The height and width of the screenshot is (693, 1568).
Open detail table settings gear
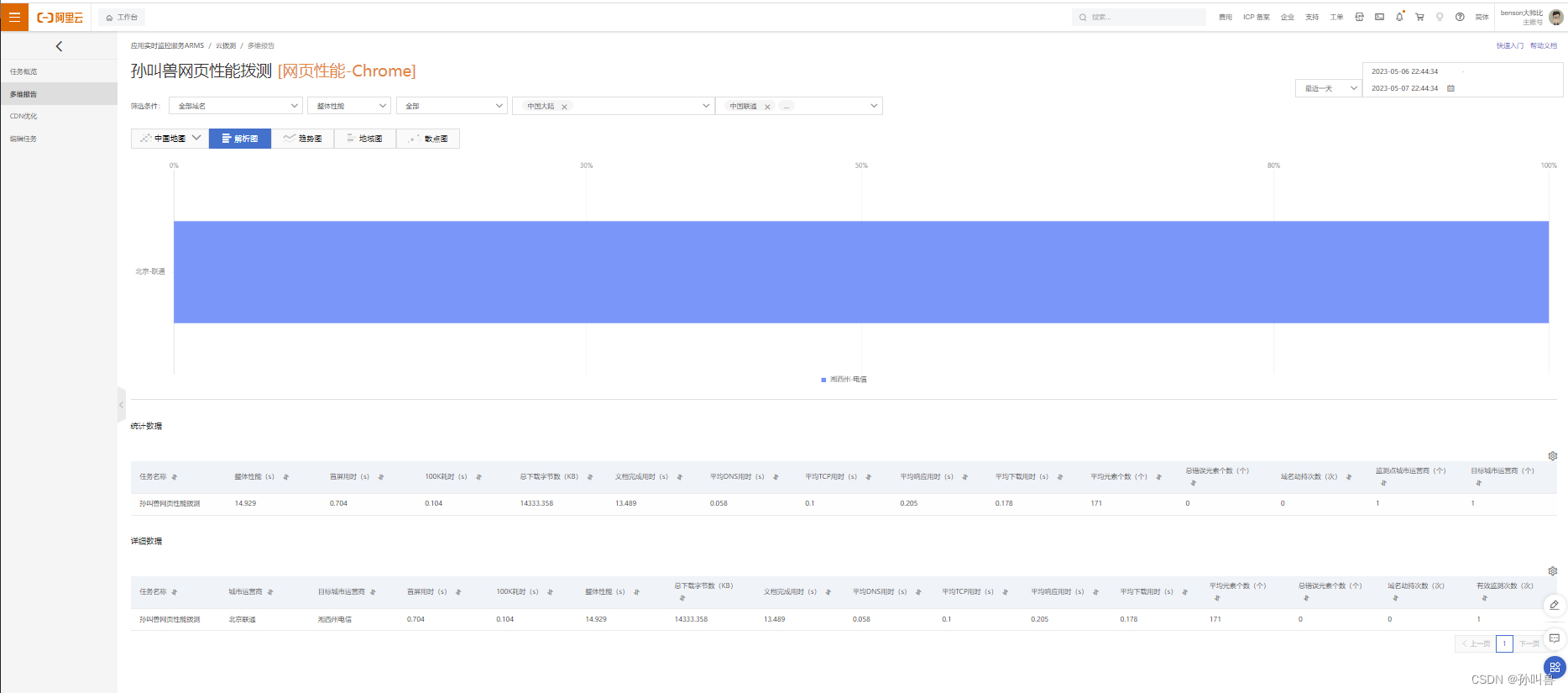click(x=1553, y=571)
